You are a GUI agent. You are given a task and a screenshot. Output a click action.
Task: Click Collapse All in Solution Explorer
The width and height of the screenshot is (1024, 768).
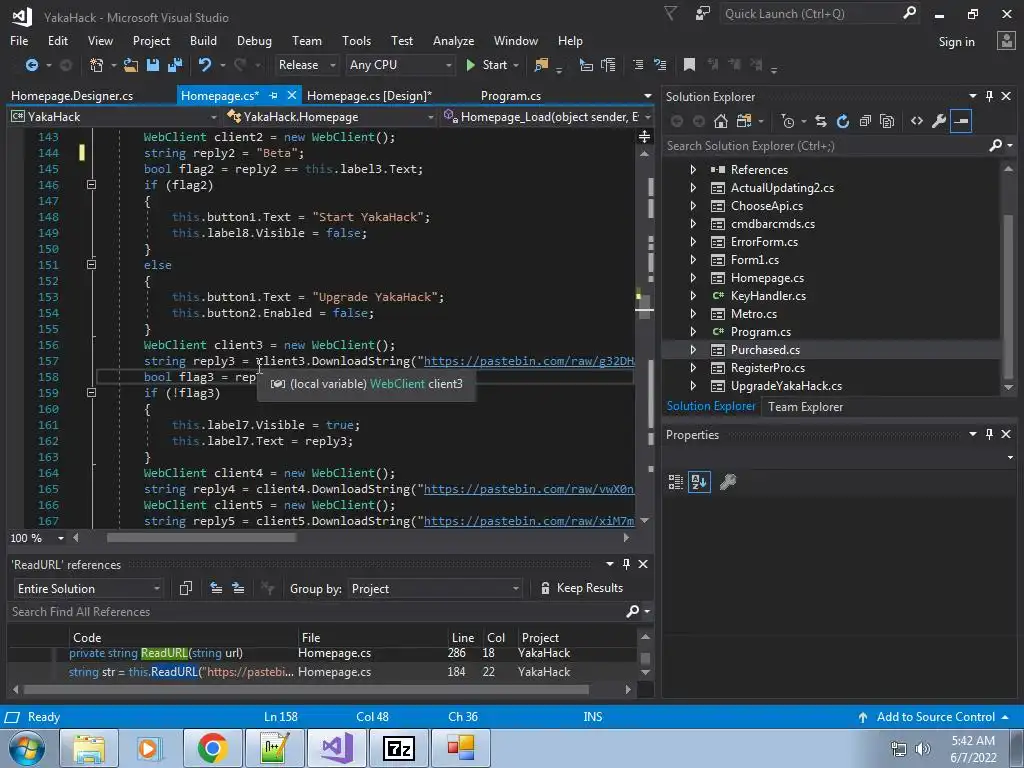coord(865,121)
